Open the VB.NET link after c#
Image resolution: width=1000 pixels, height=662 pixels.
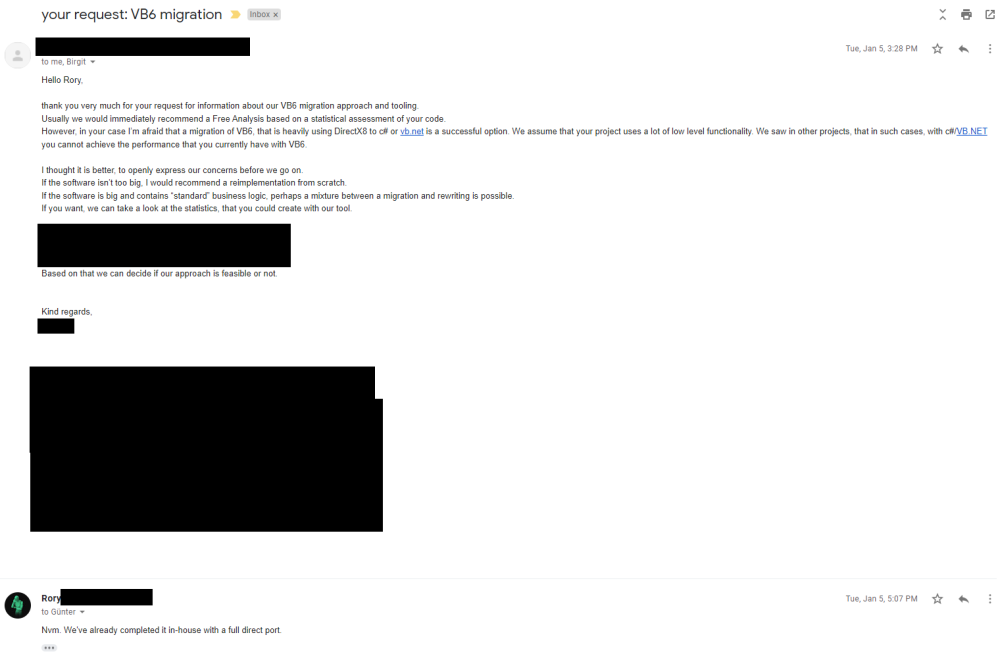click(x=971, y=131)
